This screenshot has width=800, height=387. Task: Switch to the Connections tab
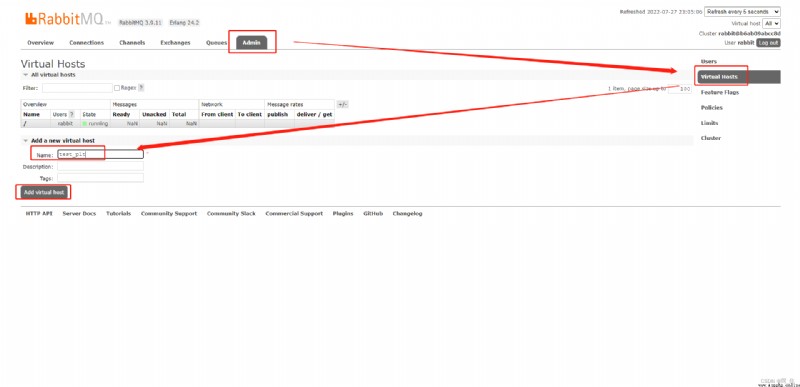[86, 43]
